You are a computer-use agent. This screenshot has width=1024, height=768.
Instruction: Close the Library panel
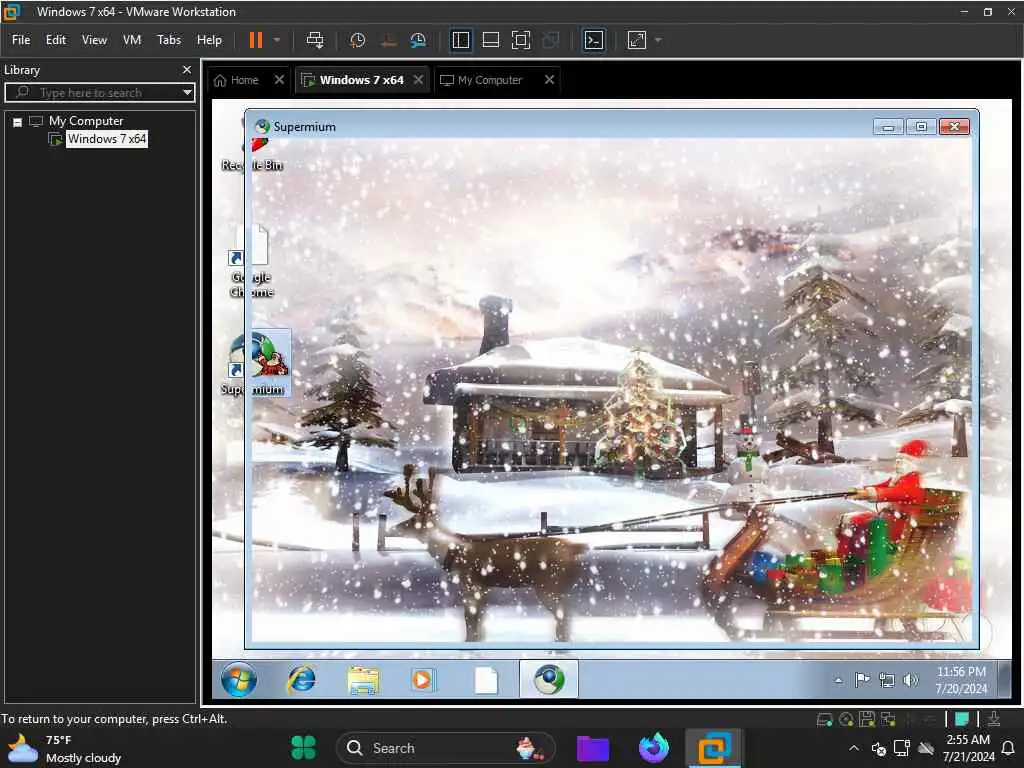point(187,69)
